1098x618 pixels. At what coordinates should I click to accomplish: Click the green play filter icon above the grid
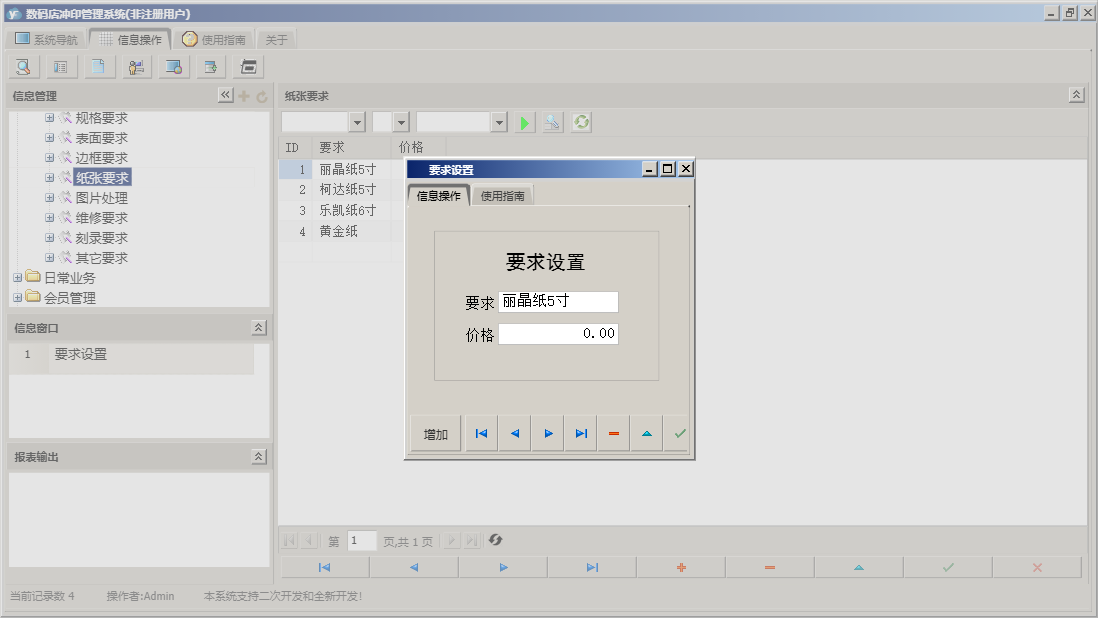tap(525, 122)
